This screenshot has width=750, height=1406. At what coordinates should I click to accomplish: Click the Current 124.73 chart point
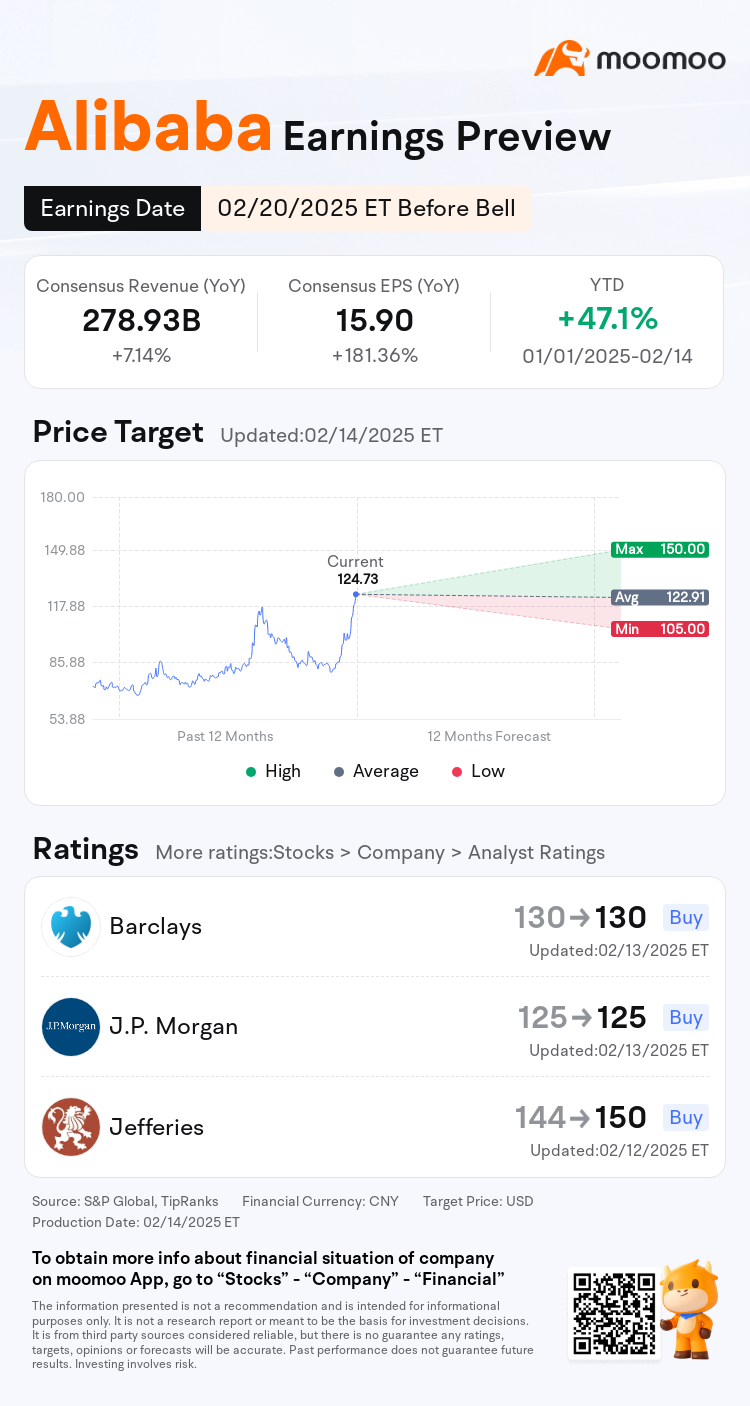pos(355,594)
